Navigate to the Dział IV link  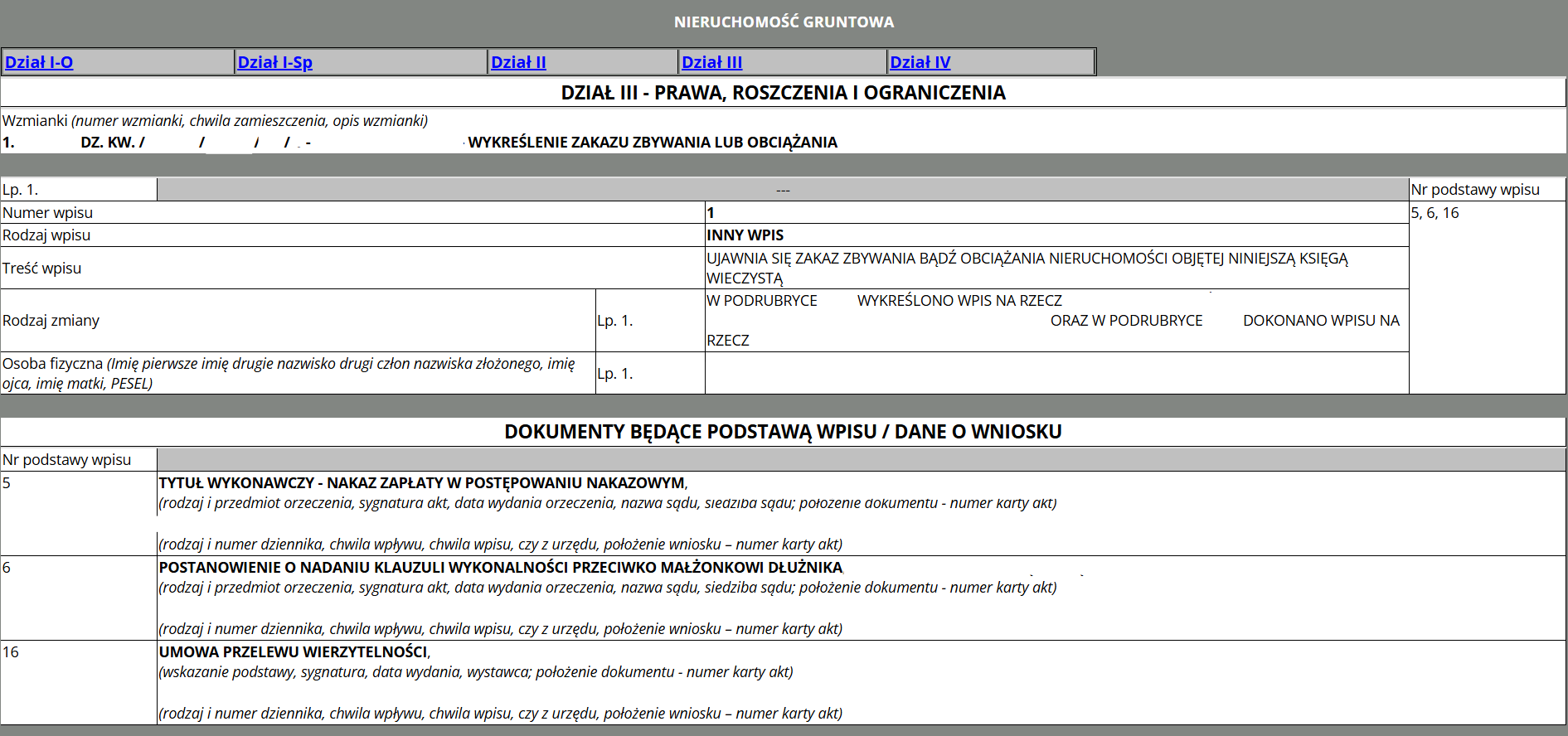920,62
